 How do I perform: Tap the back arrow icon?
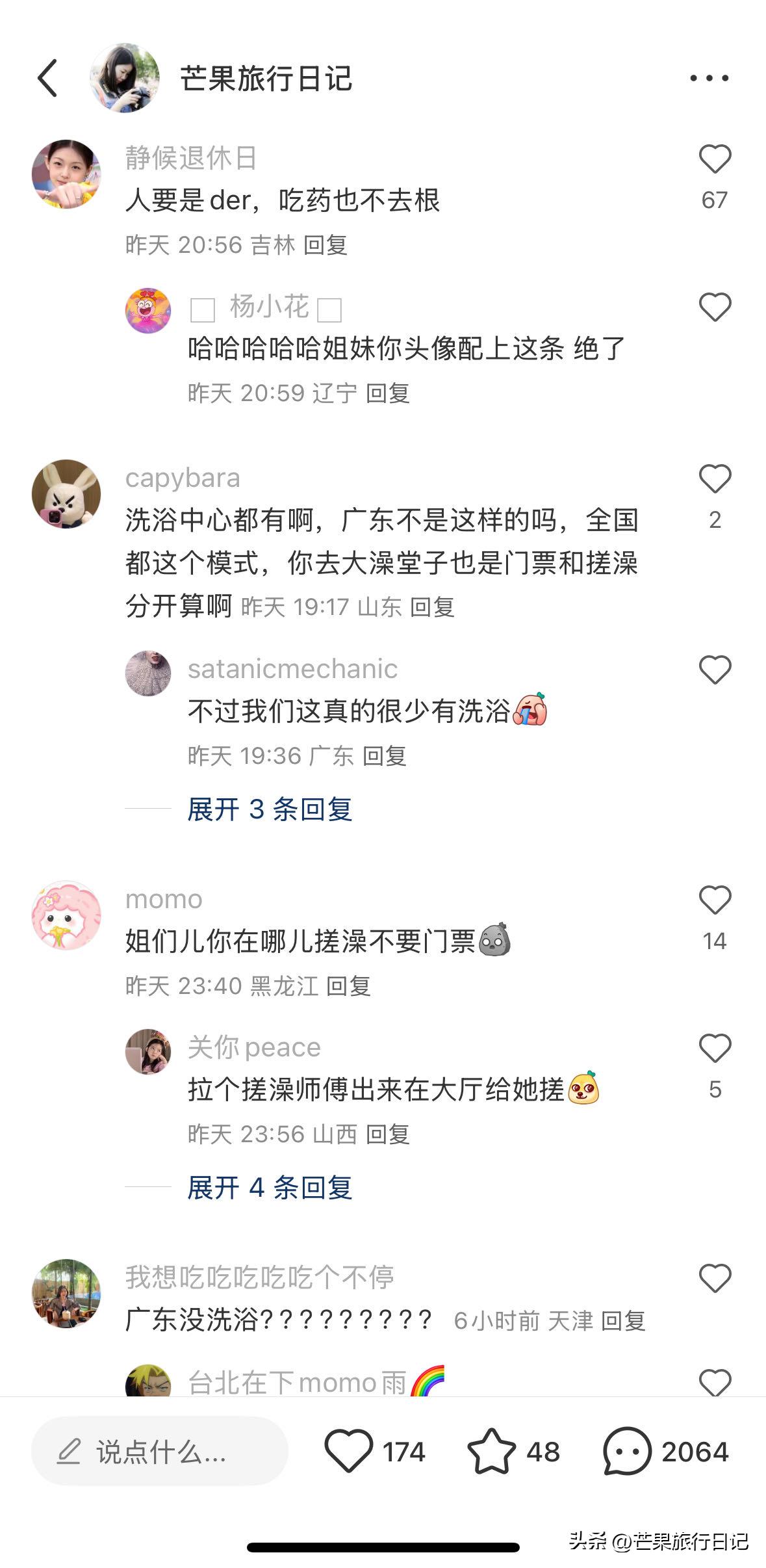click(47, 78)
